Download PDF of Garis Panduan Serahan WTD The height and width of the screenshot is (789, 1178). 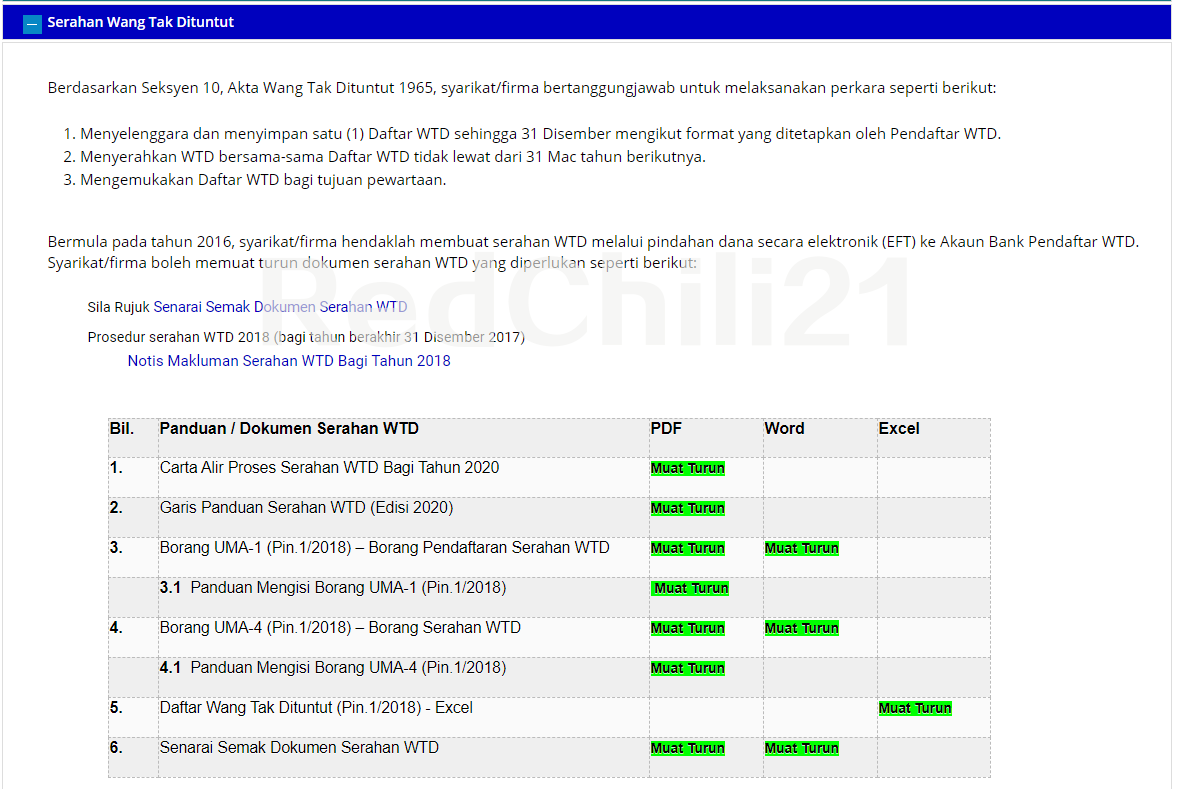(x=688, y=508)
